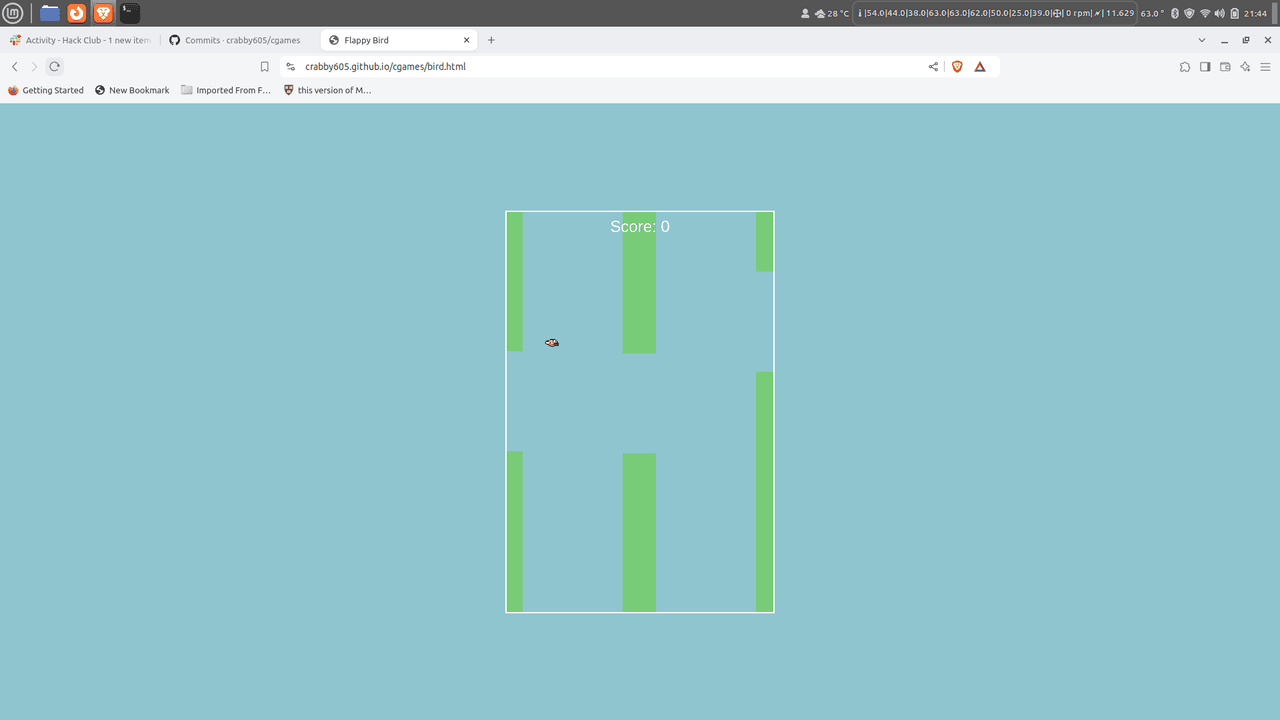Click the URL address field
This screenshot has width=1280, height=720.
click(x=600, y=67)
